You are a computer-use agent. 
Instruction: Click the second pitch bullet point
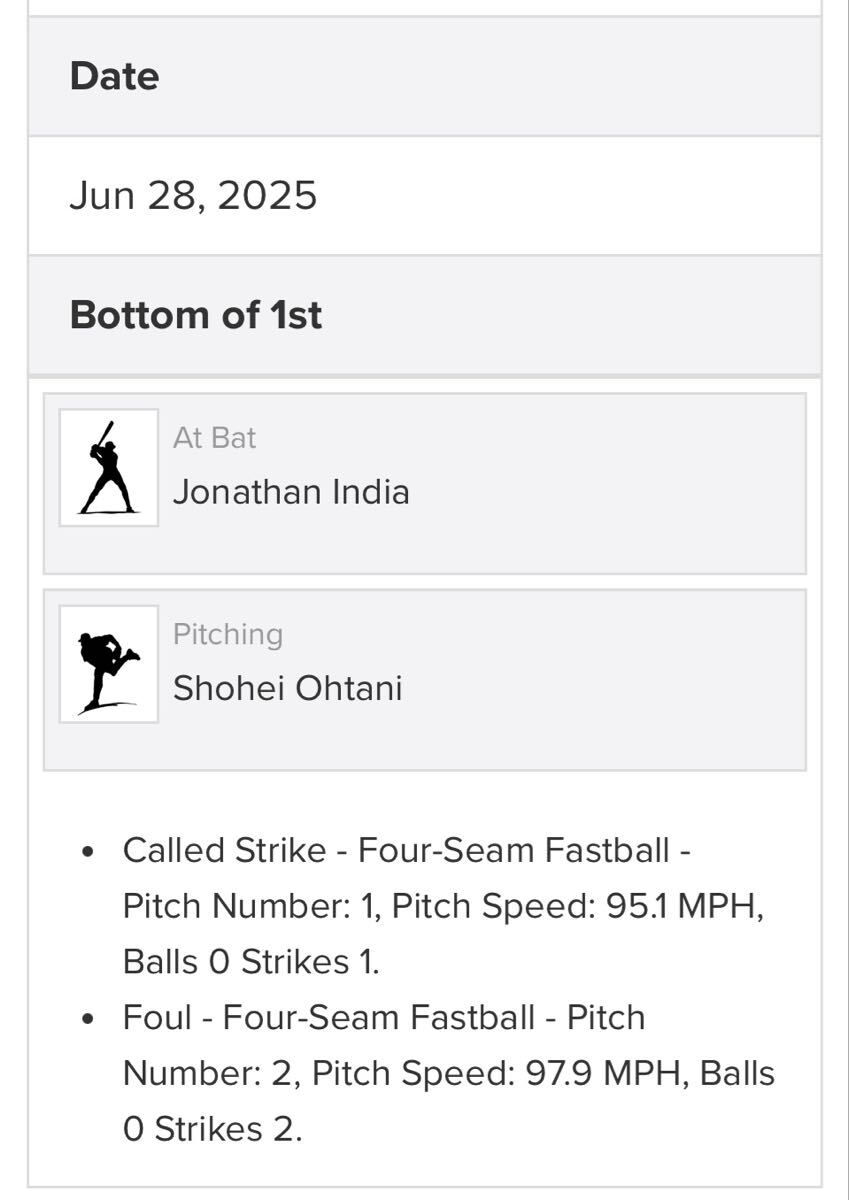coord(89,1019)
